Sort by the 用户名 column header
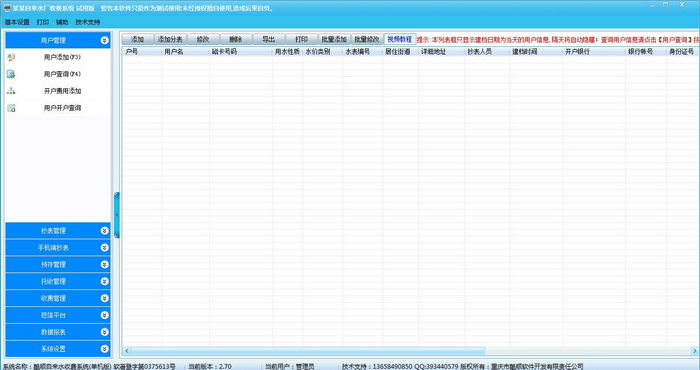The height and width of the screenshot is (370, 700). 185,52
